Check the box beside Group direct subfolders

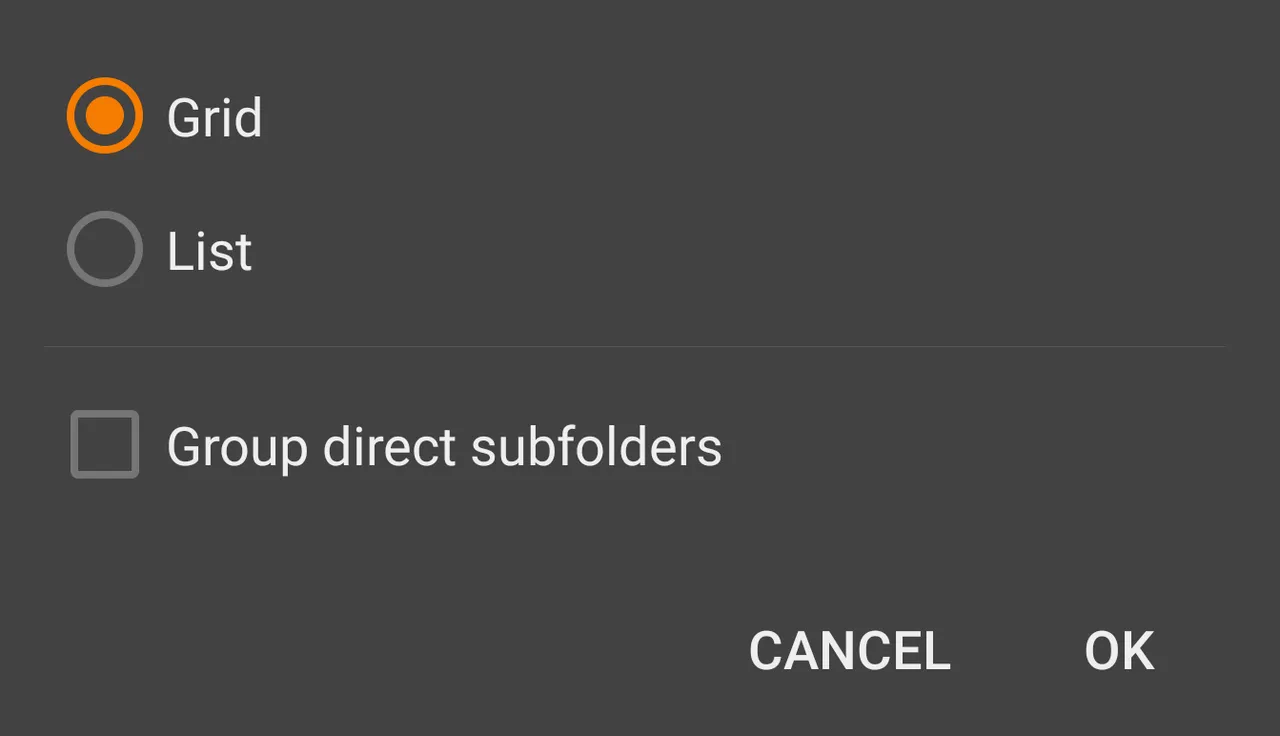(105, 444)
